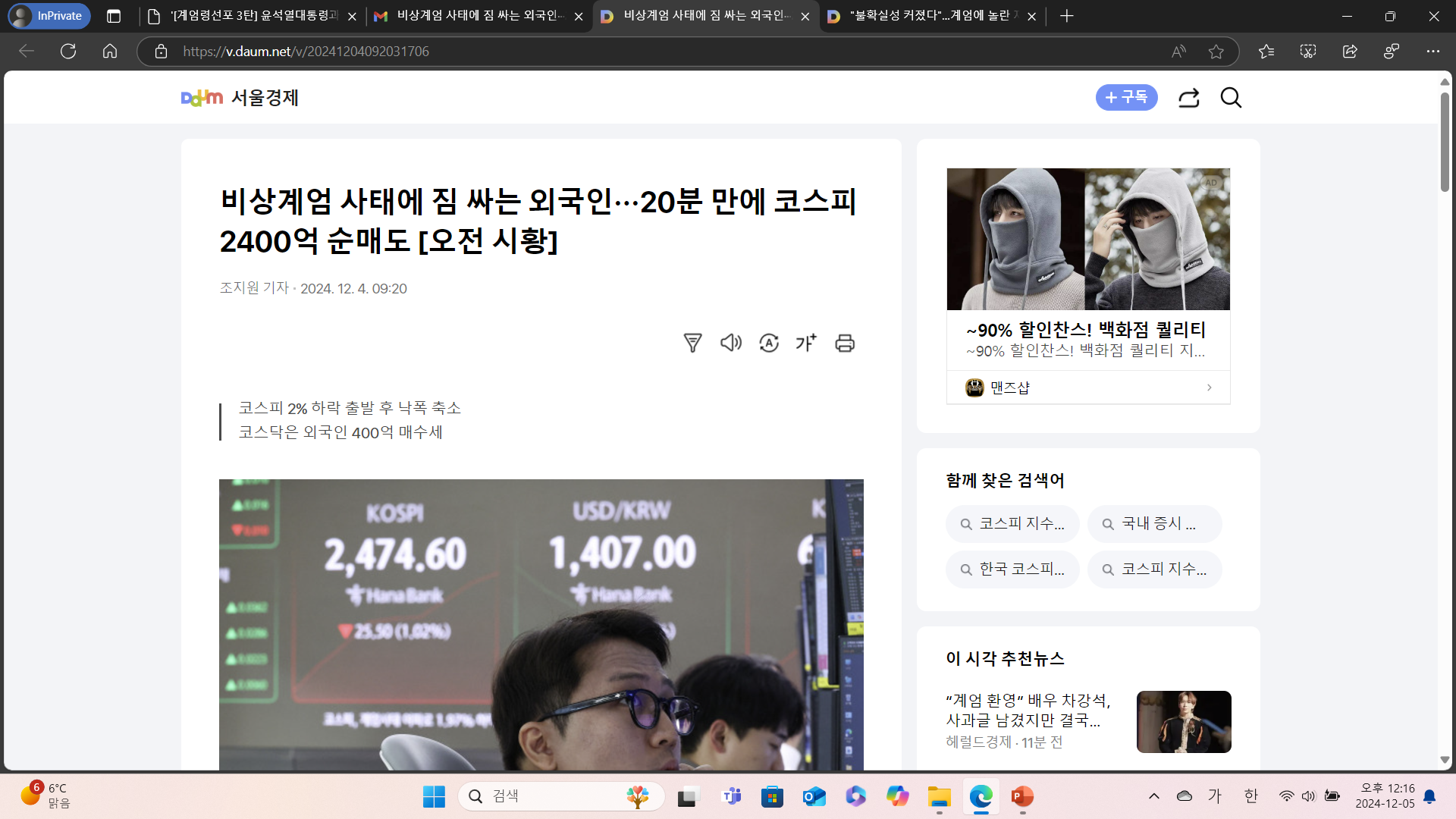Expand the 맨즈샵 ad chevron
1456x819 pixels.
tap(1209, 388)
